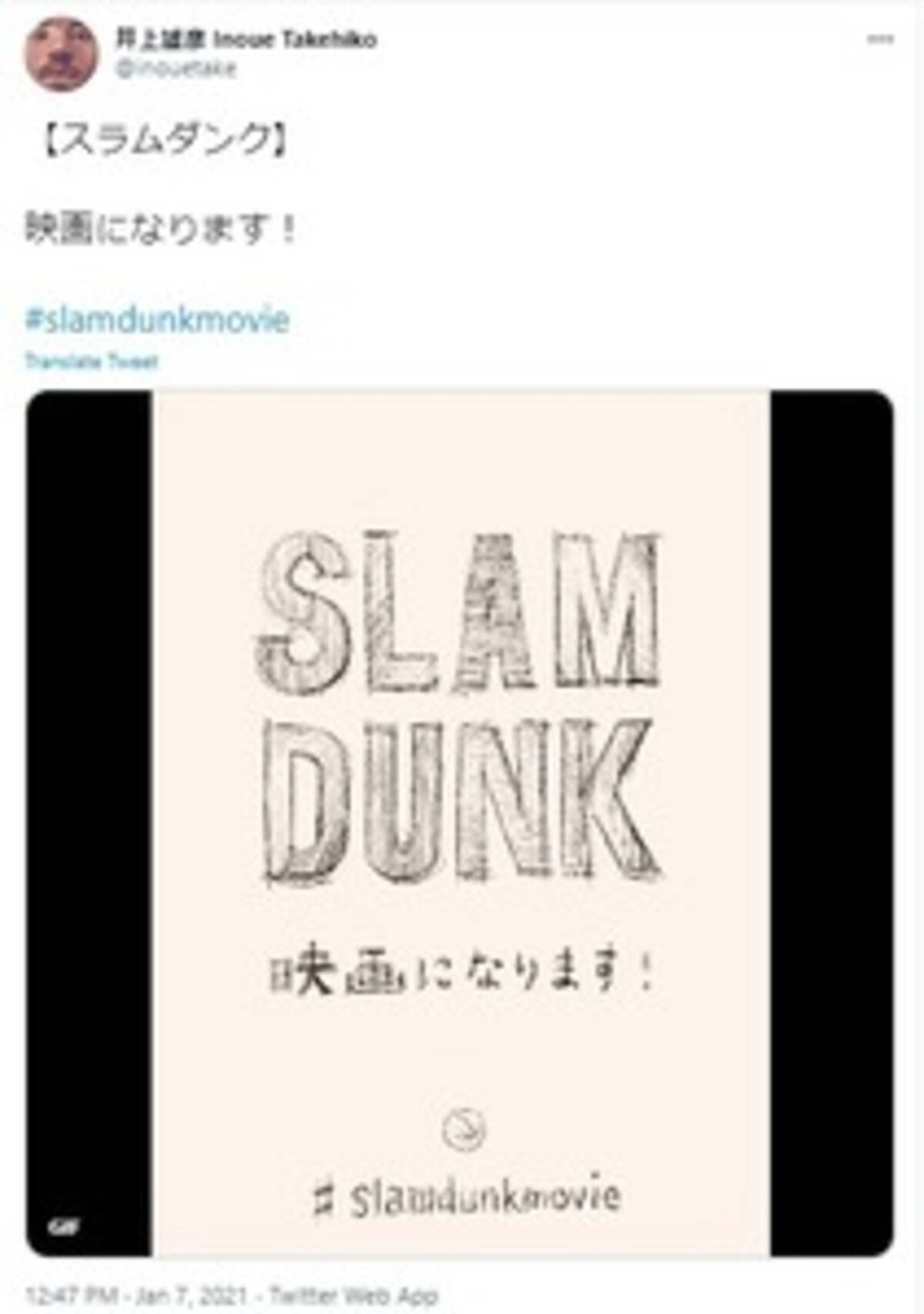Click the left black bar of the media
The width and height of the screenshot is (924, 1314).
coord(89,824)
